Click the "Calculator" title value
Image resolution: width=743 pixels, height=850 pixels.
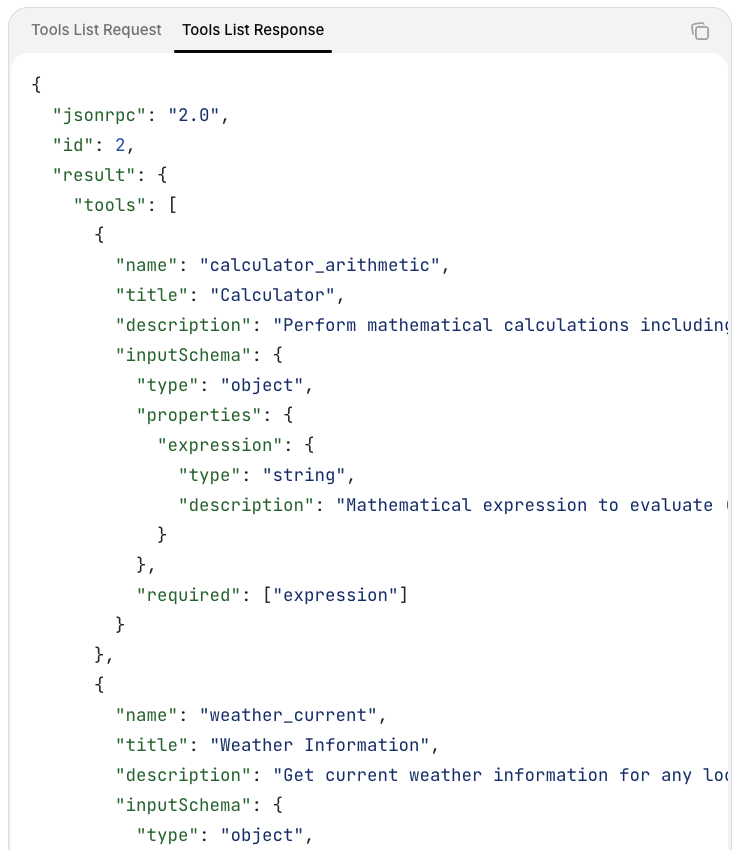click(x=272, y=295)
